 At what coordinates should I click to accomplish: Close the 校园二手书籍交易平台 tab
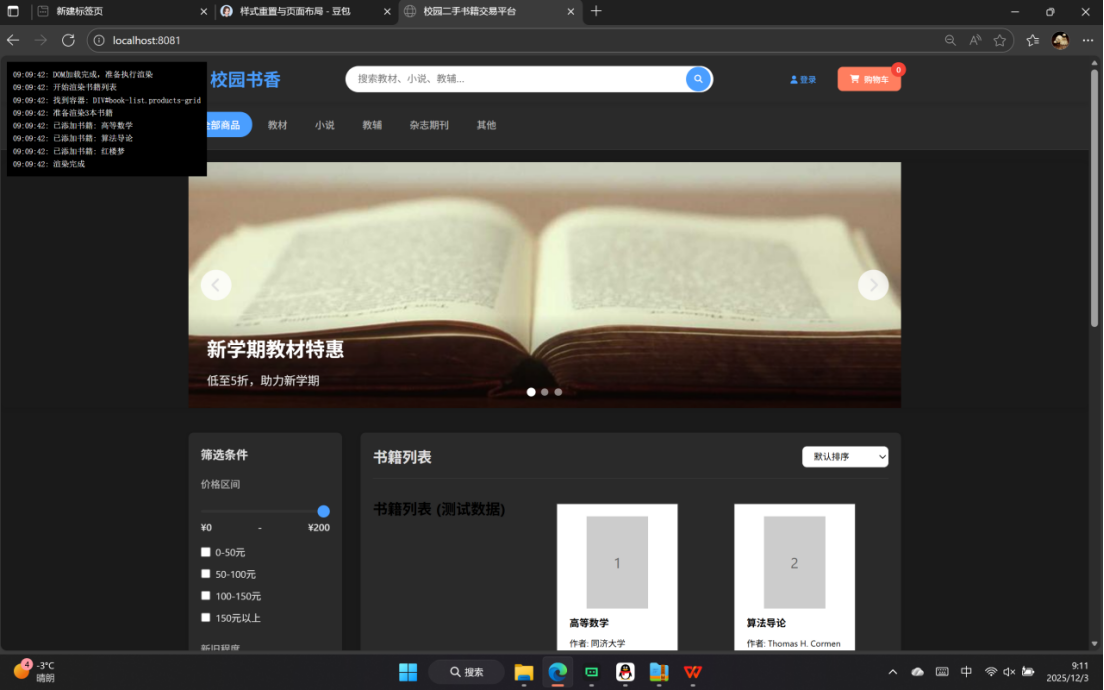pyautogui.click(x=570, y=11)
